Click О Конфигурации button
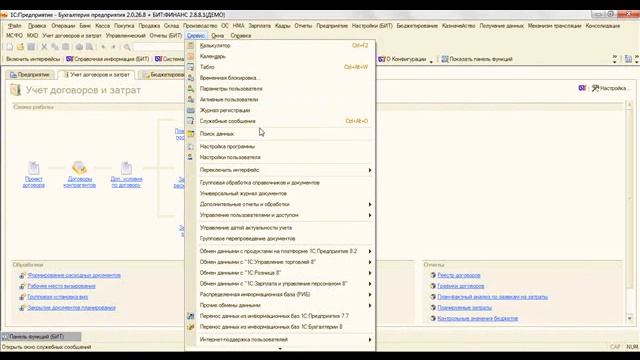Screen dimensions: 640x360 (402, 59)
